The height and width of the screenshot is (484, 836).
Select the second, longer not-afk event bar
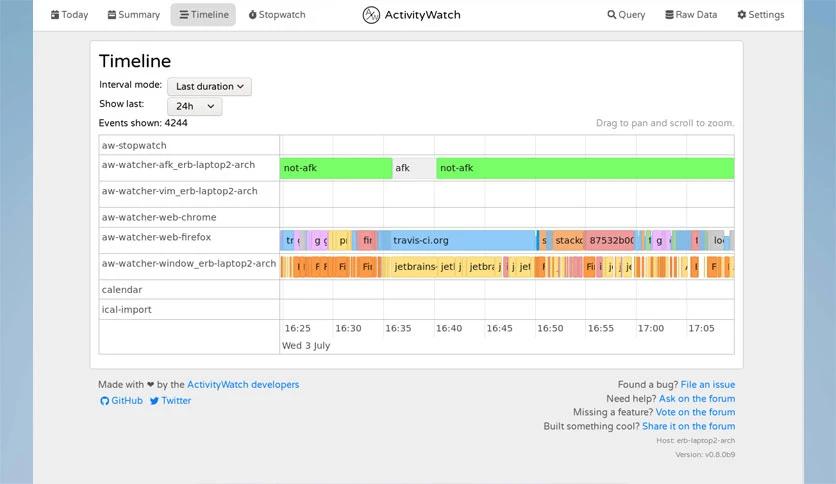point(585,168)
